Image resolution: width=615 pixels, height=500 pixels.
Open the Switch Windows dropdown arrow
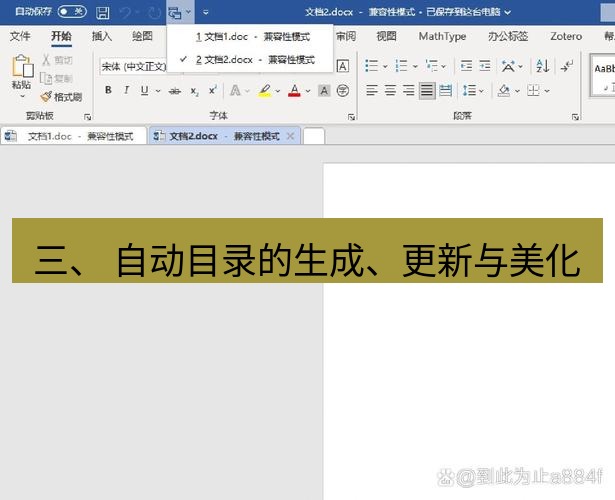(188, 12)
